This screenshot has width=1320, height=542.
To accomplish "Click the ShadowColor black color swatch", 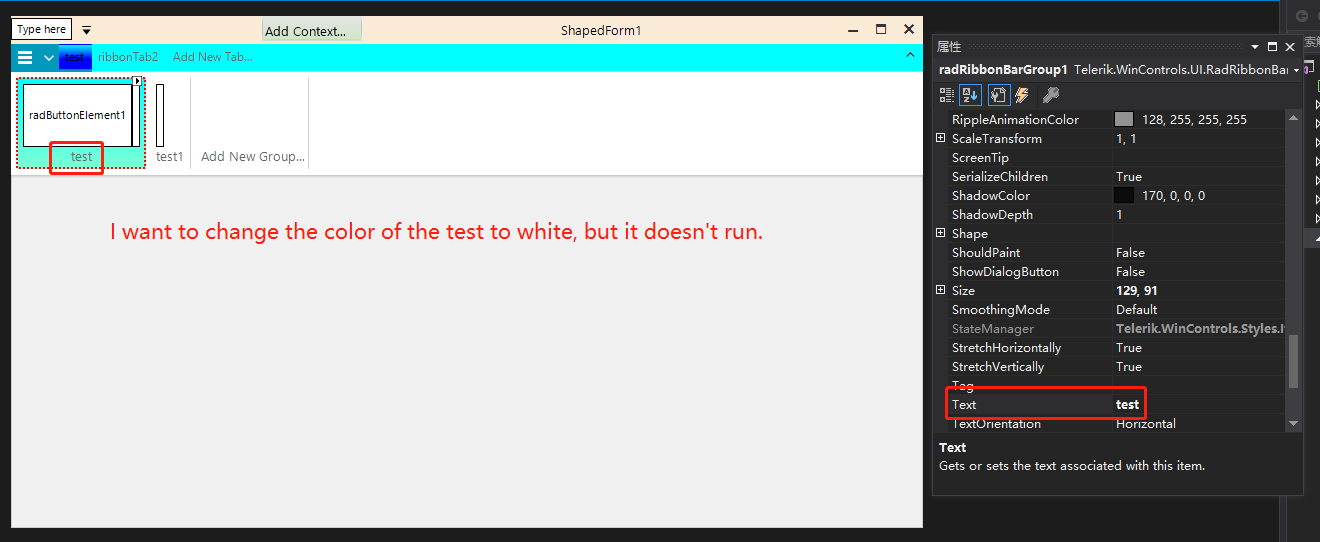I will pyautogui.click(x=1124, y=196).
